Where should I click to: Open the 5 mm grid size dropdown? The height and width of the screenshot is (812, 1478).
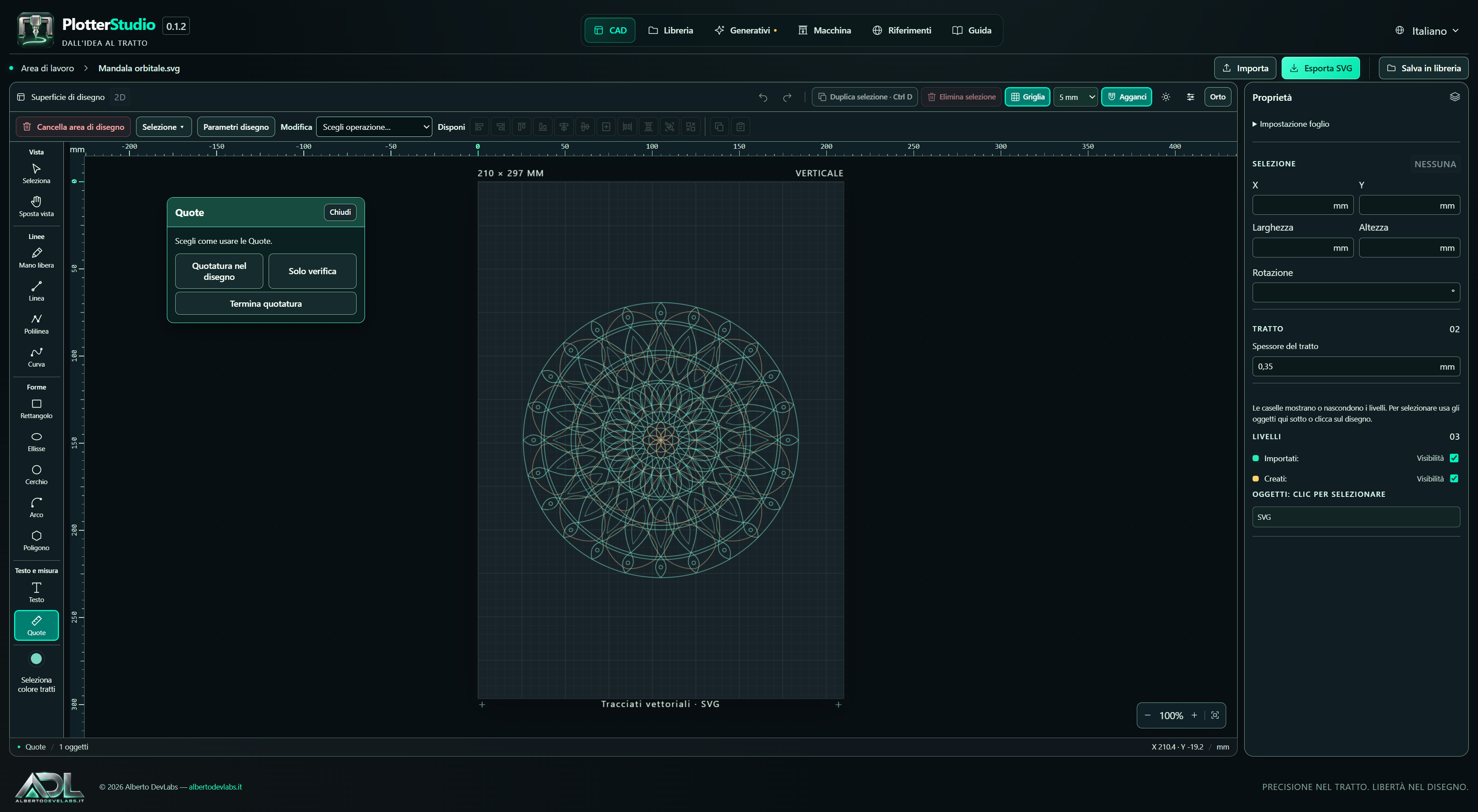(1076, 97)
